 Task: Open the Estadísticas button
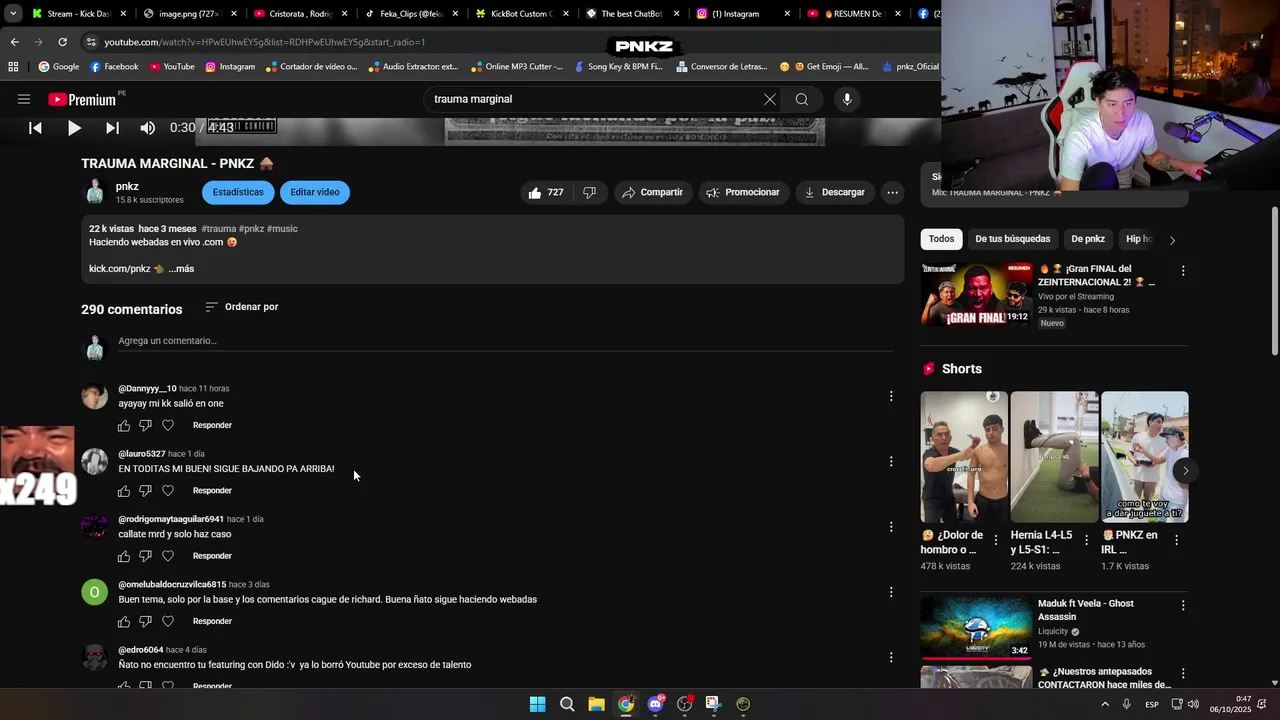pyautogui.click(x=238, y=192)
